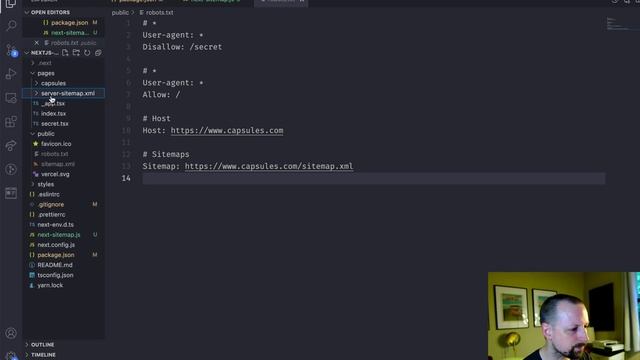Open _app.tsx in pages folder

click(53, 103)
